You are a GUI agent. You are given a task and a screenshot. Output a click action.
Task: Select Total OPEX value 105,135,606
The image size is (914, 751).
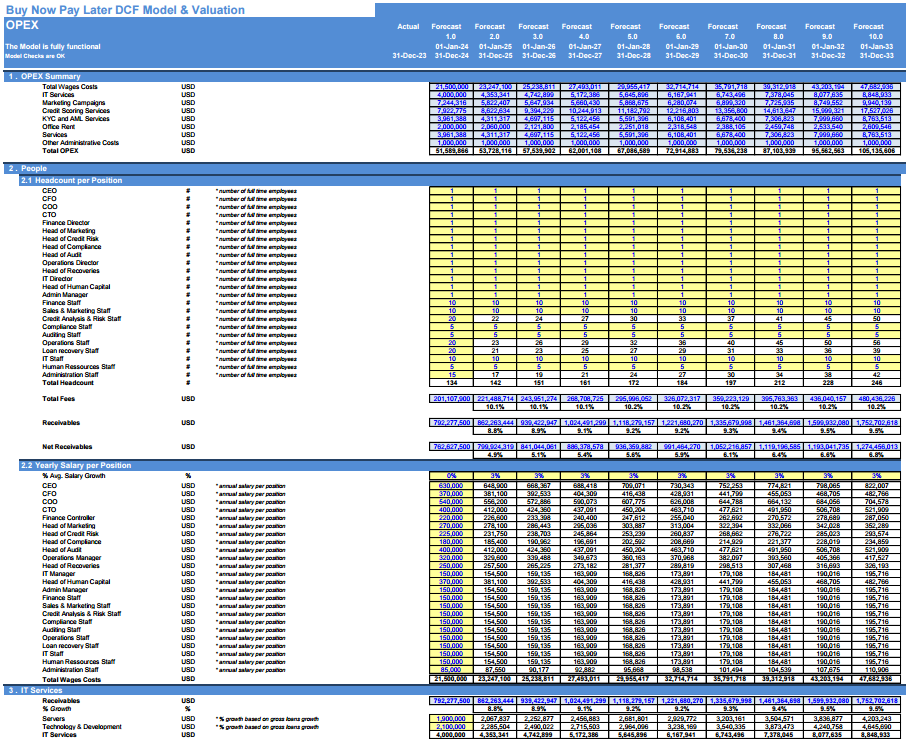pyautogui.click(x=876, y=151)
